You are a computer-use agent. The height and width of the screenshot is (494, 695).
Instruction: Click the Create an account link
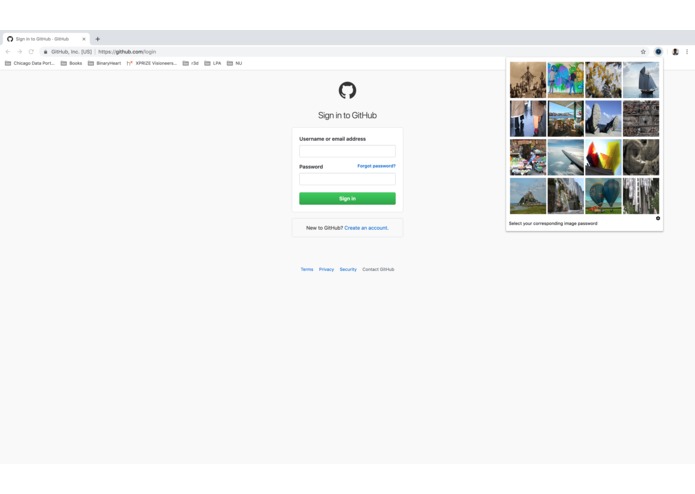point(366,228)
